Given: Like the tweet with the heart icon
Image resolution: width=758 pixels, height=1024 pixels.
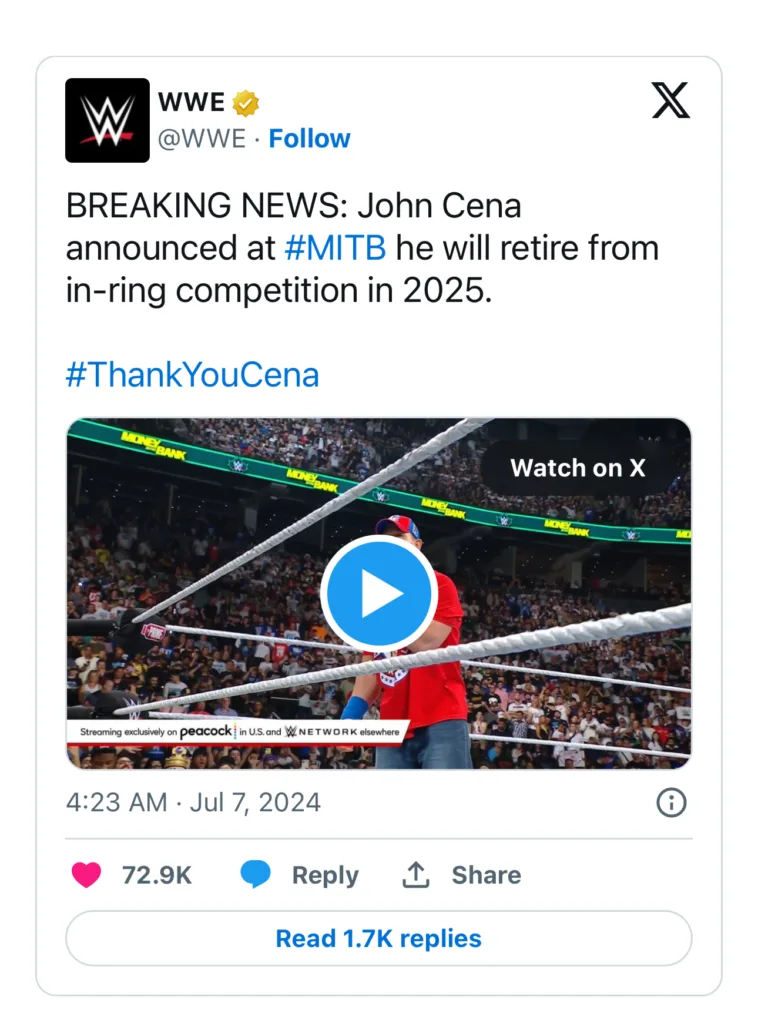Looking at the screenshot, I should click(86, 875).
